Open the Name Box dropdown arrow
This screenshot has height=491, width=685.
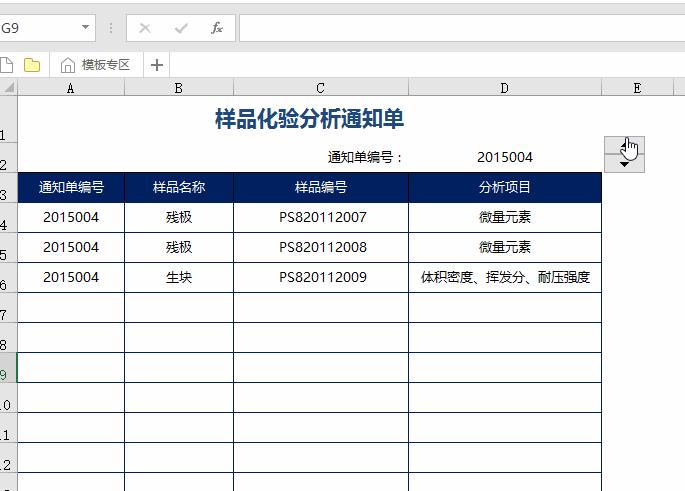[85, 28]
